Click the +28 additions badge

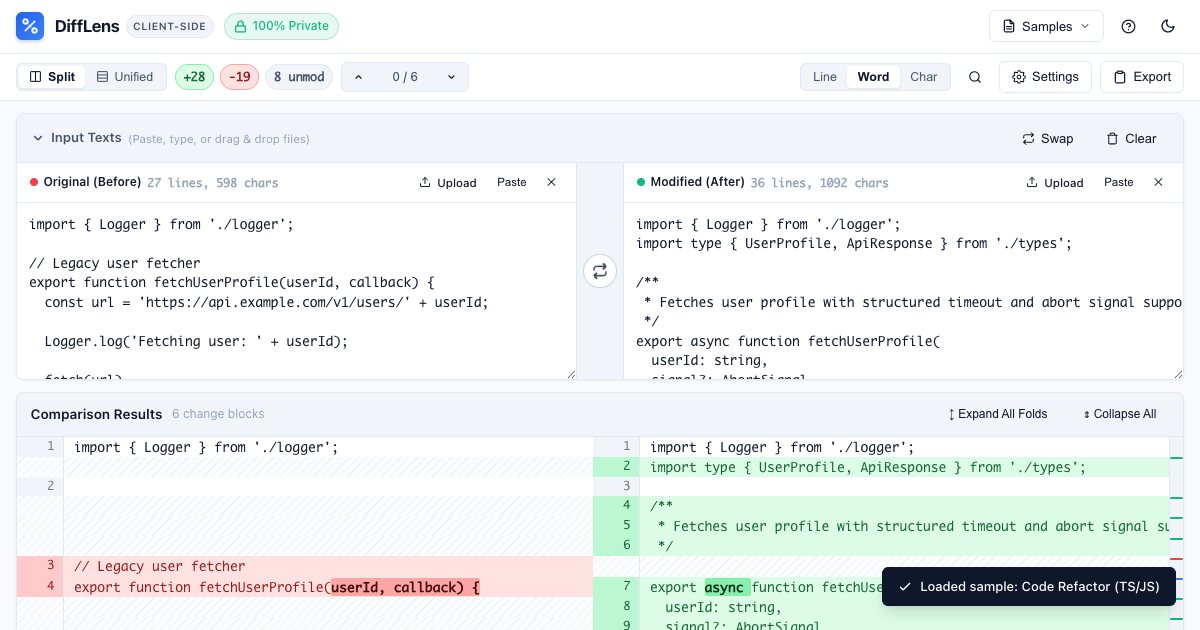194,77
